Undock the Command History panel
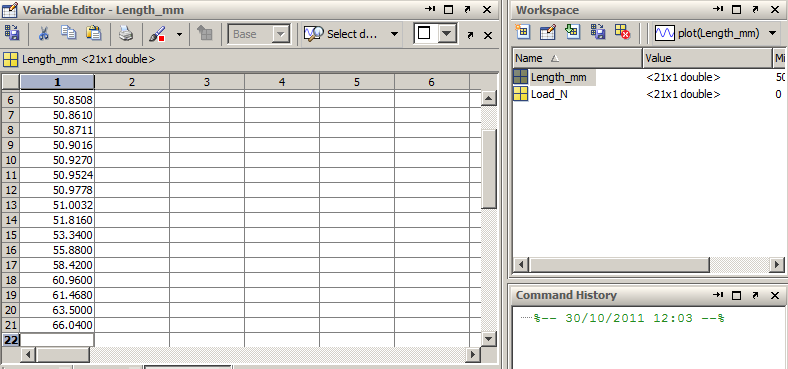 point(755,296)
